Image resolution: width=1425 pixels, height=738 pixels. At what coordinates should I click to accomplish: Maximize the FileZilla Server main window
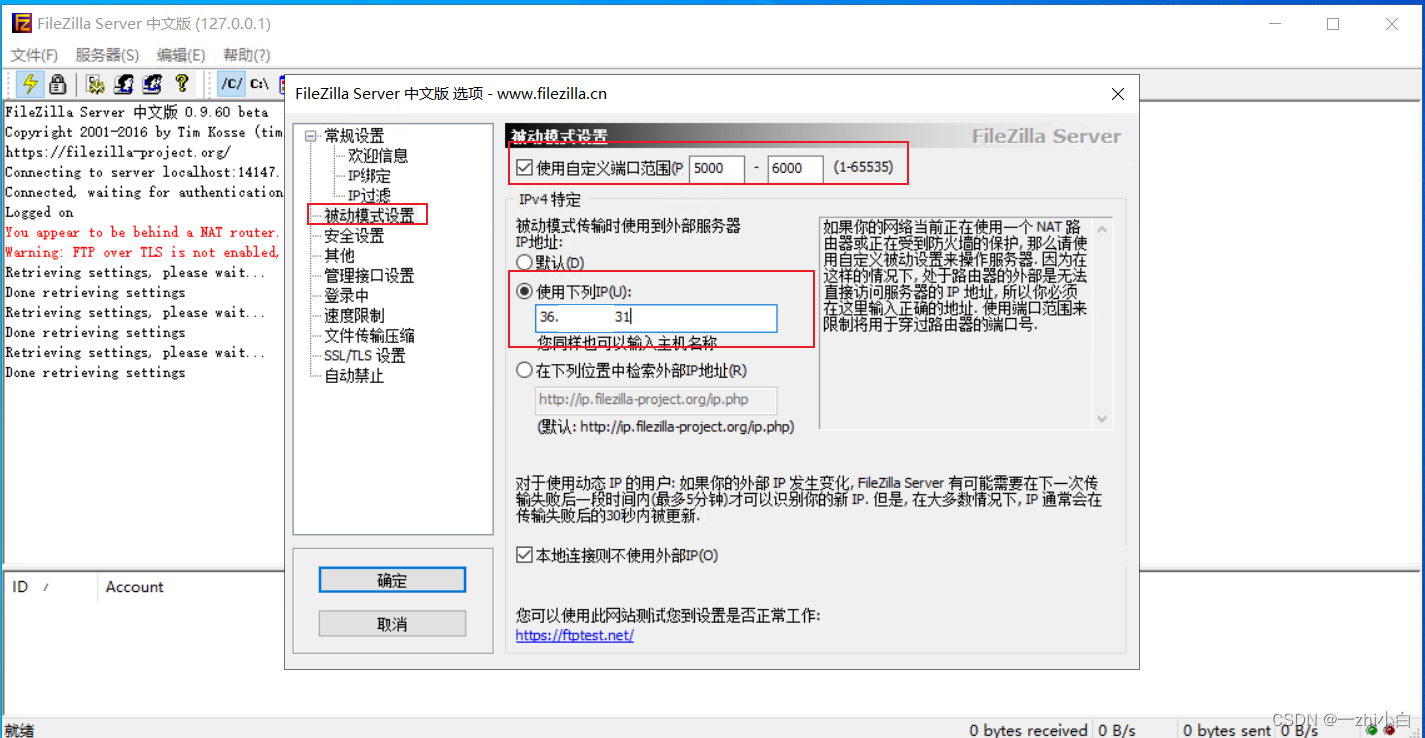[1333, 24]
